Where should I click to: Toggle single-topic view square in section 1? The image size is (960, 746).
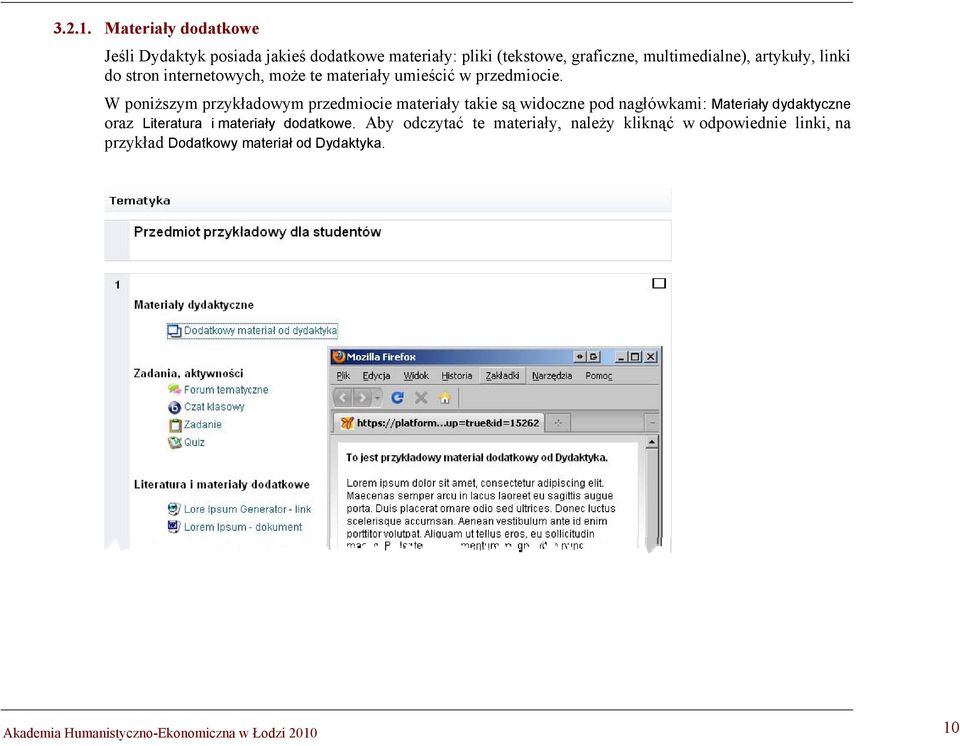pyautogui.click(x=659, y=283)
